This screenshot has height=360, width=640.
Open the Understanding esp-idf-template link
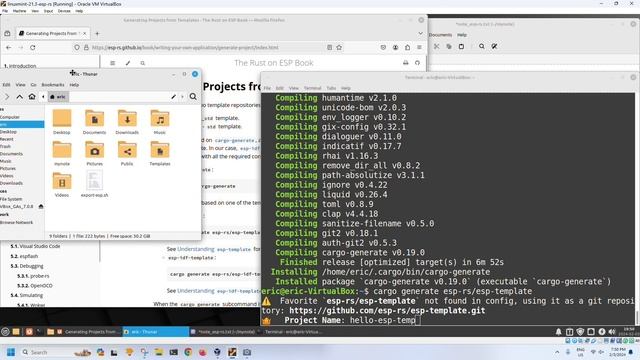tap(219, 291)
